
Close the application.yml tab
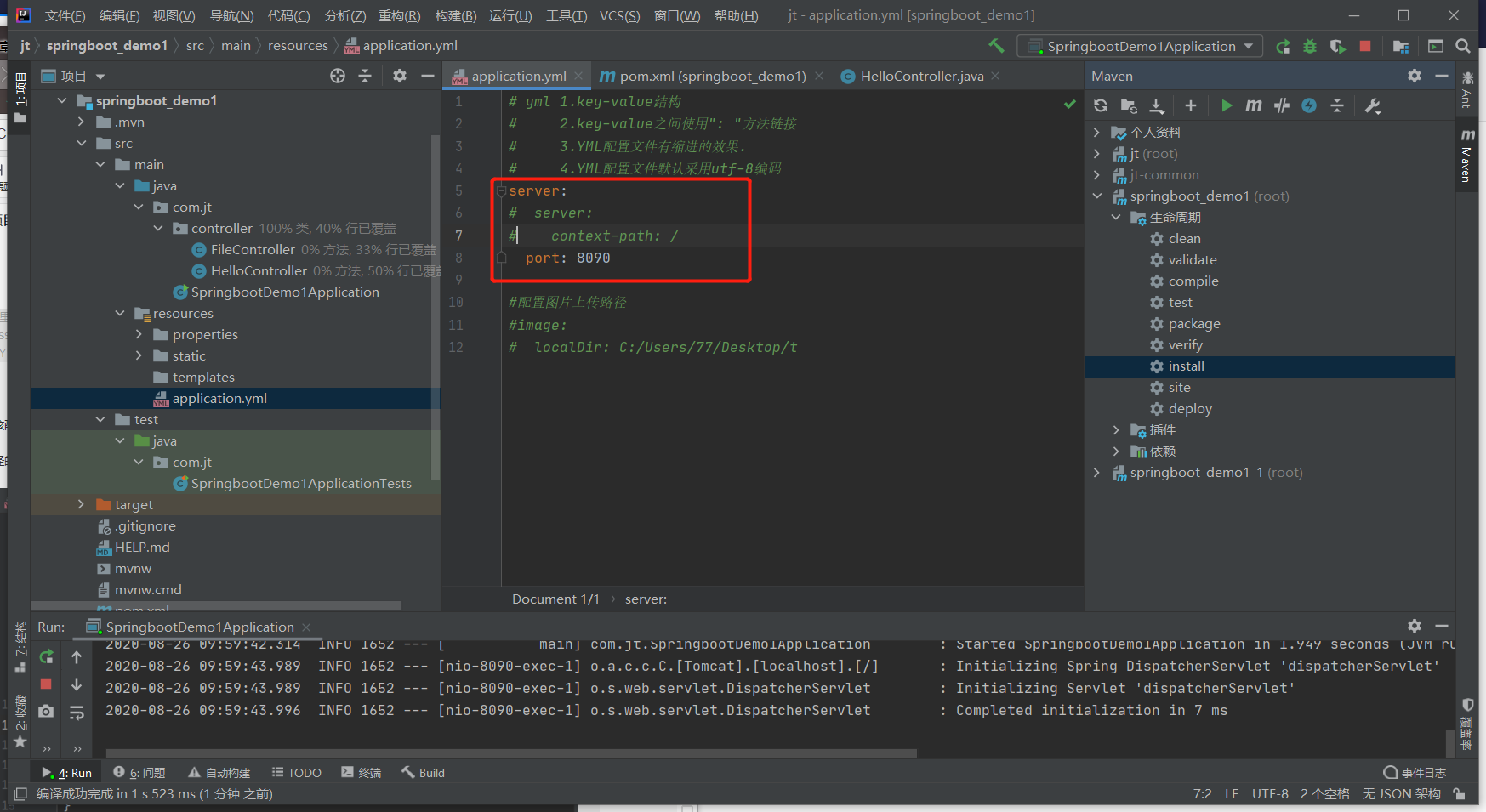coord(578,76)
